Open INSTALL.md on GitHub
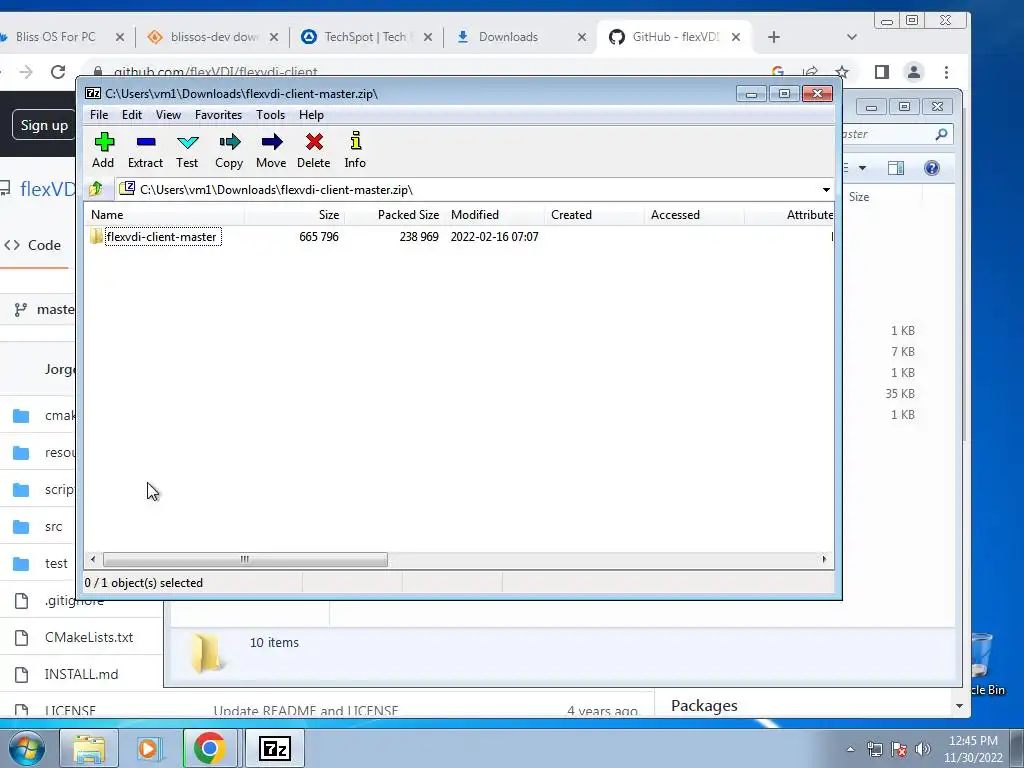1024x768 pixels. (x=82, y=674)
